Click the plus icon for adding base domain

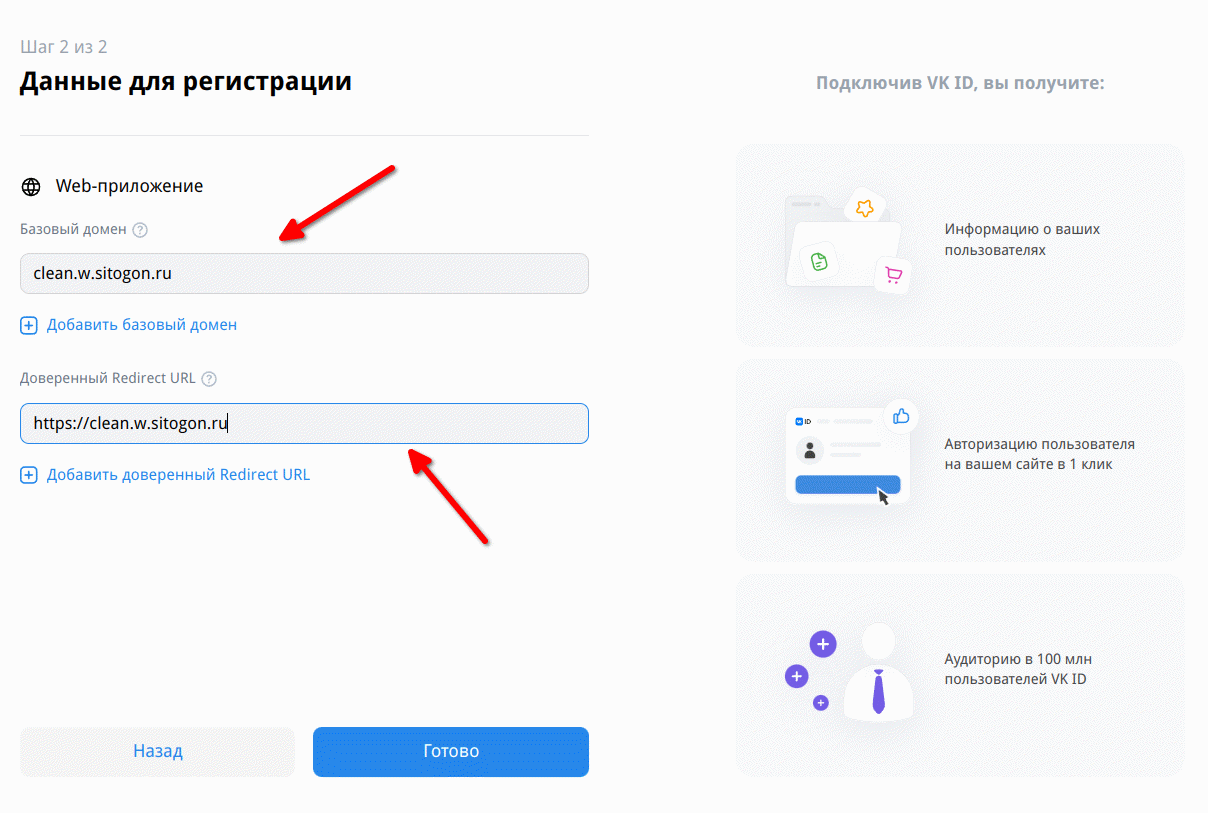[29, 325]
